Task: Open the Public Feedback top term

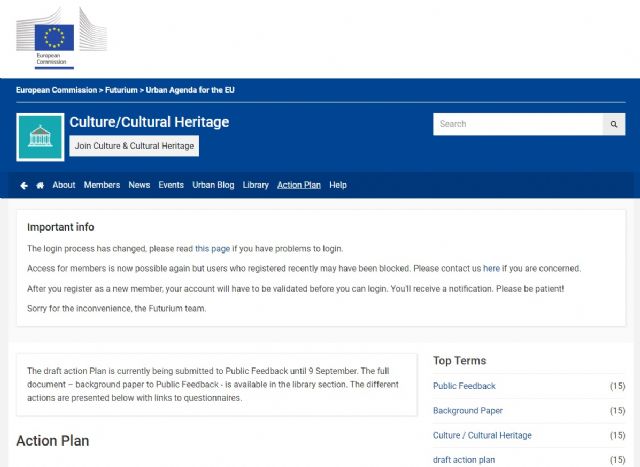Action: click(x=464, y=386)
